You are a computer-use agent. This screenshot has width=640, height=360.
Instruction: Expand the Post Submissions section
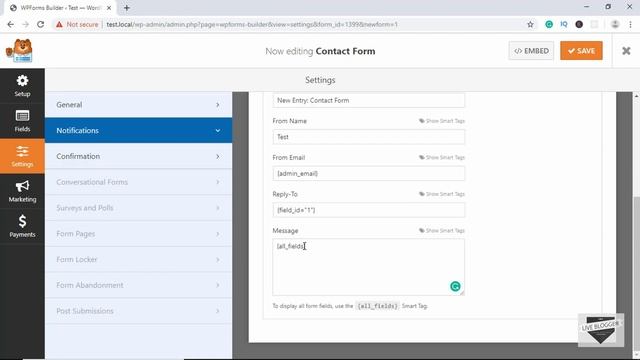point(138,311)
